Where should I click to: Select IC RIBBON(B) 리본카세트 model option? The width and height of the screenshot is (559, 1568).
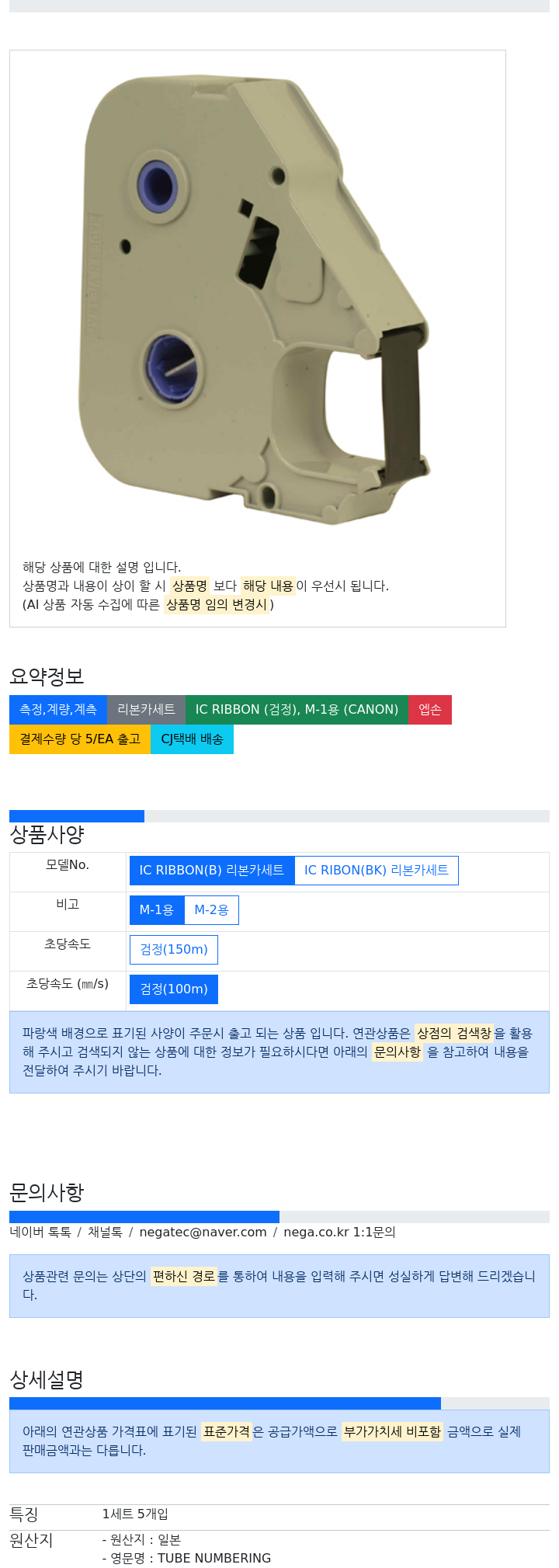212,871
